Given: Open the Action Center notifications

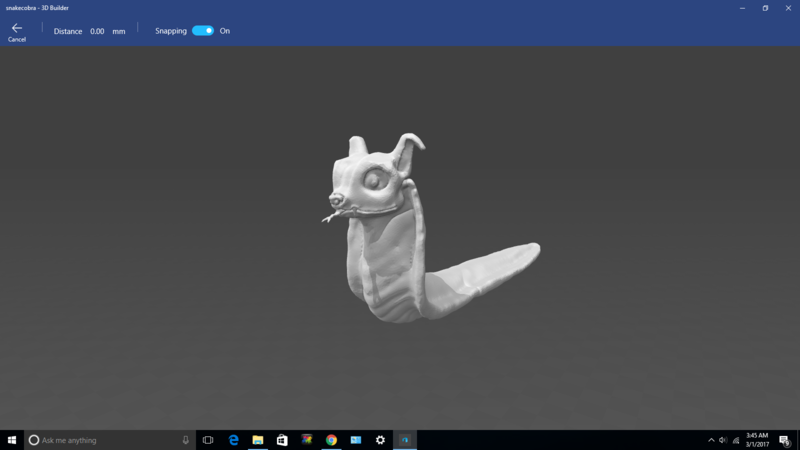Looking at the screenshot, I should click(x=785, y=440).
